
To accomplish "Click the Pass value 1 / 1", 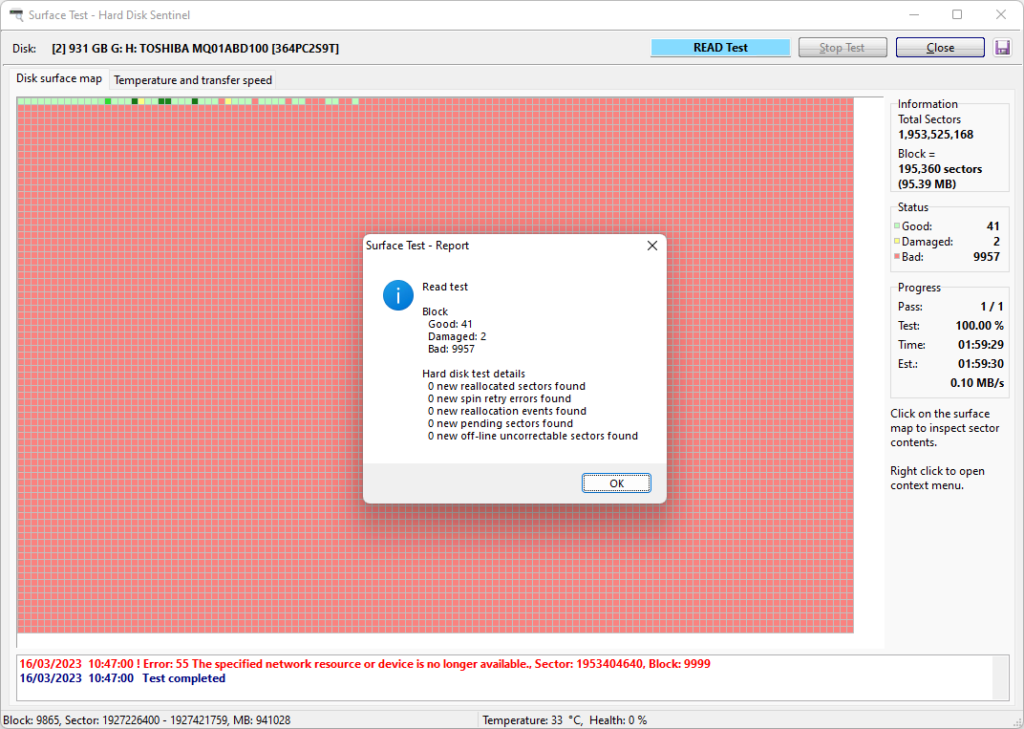I will [x=991, y=306].
